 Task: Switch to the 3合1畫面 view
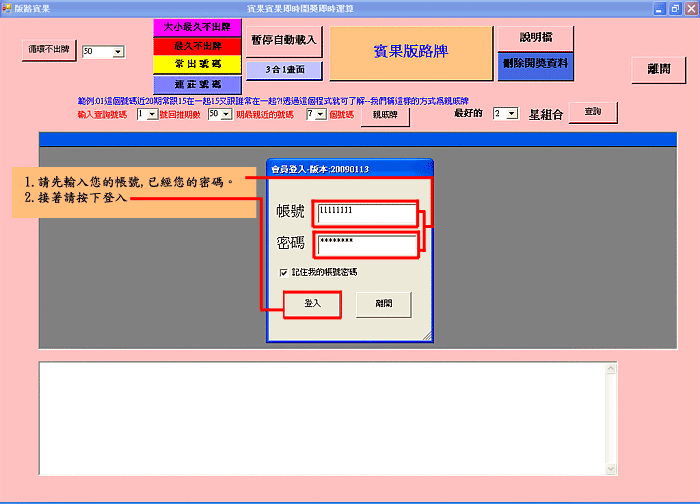coord(285,70)
